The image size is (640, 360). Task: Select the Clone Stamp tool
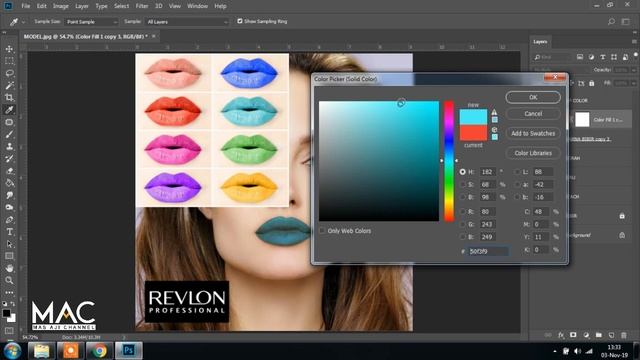9,147
